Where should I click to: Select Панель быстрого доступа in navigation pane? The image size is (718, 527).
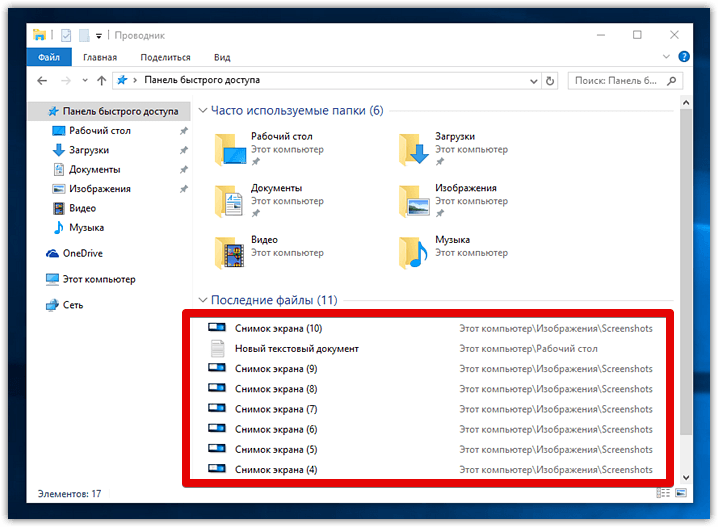pyautogui.click(x=109, y=111)
